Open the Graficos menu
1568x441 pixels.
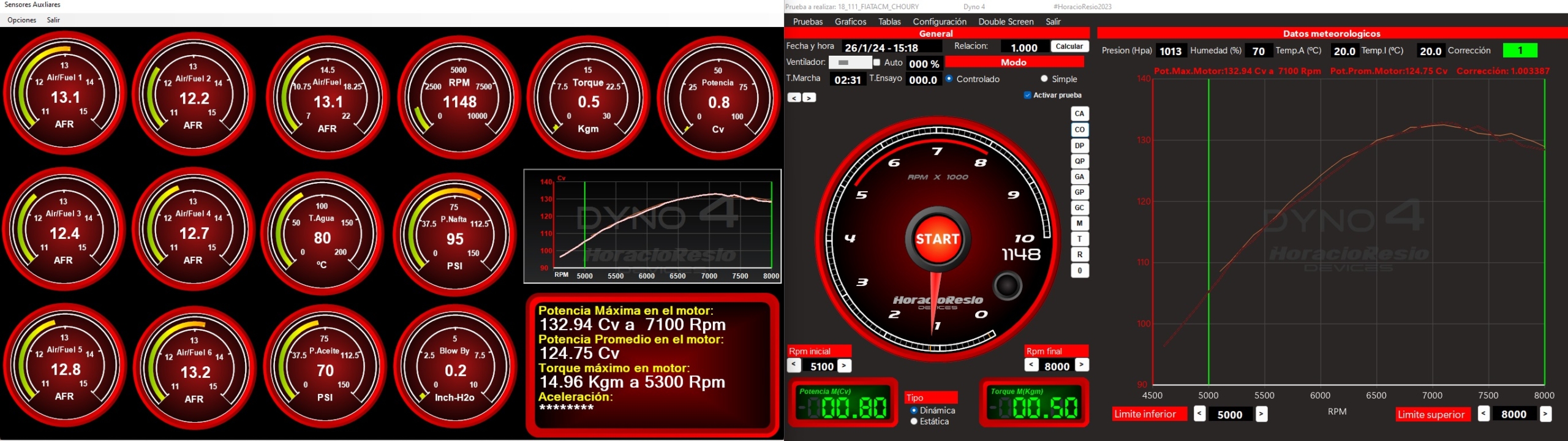(850, 21)
